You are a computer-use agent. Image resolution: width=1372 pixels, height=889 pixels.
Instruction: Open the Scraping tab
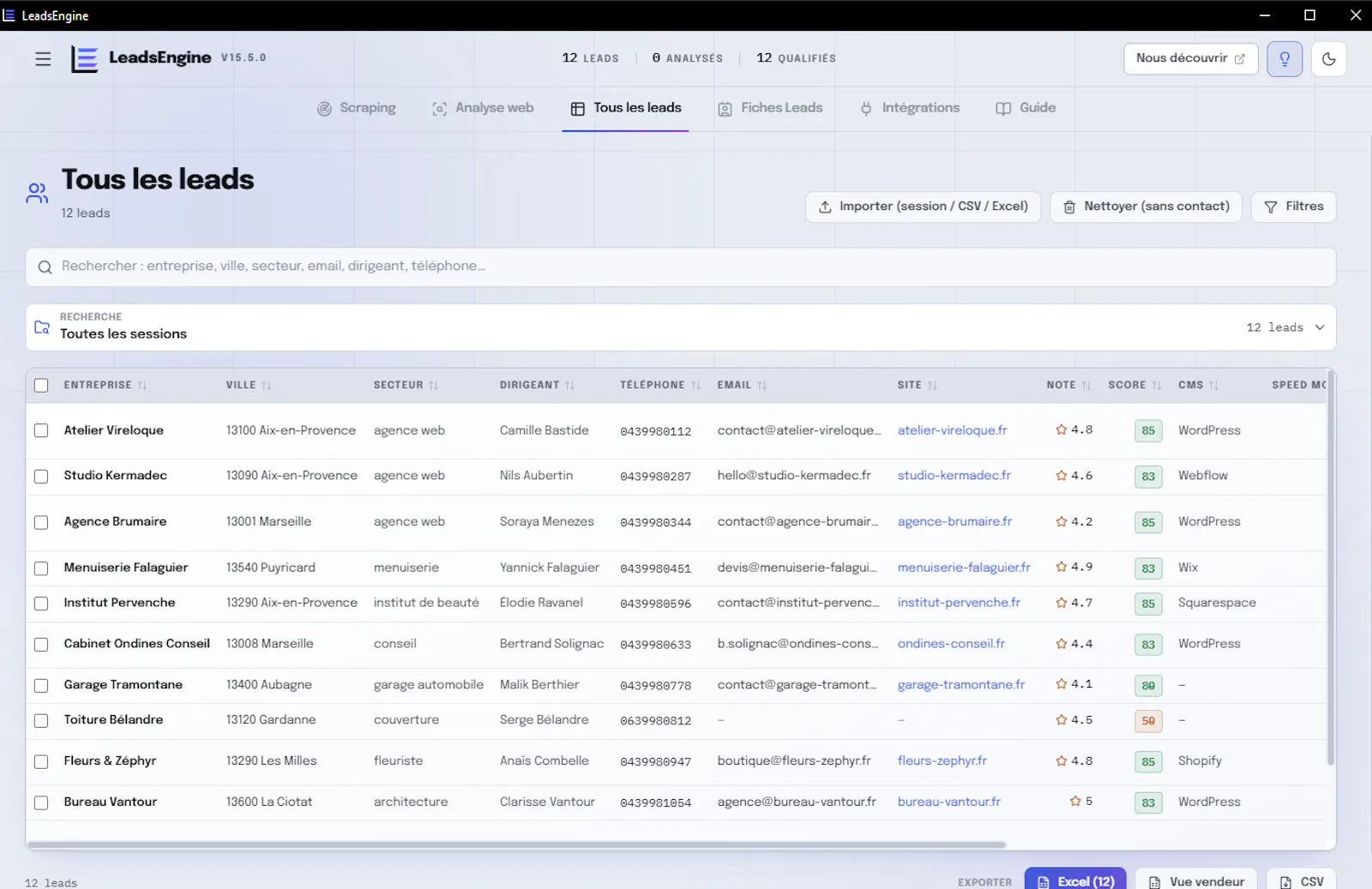(357, 108)
